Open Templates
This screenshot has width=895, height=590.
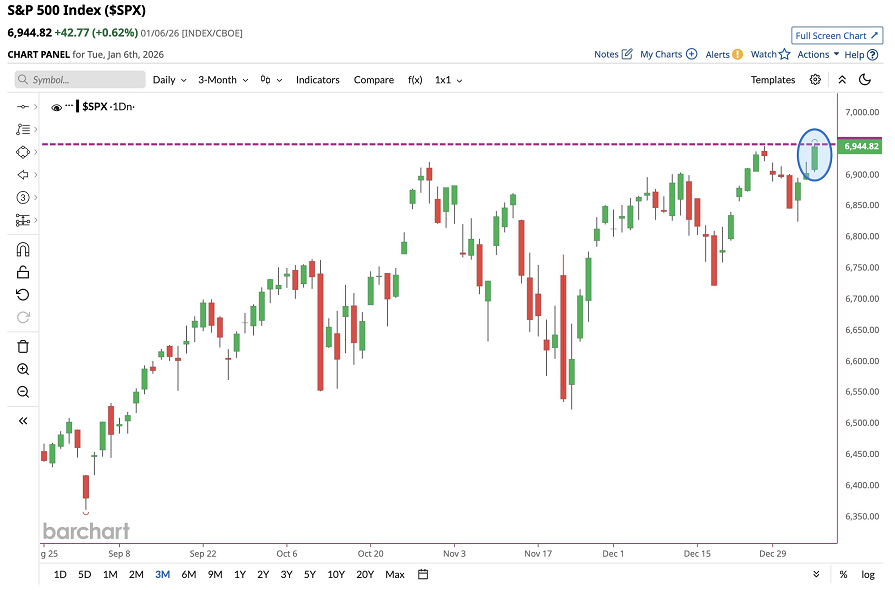(x=772, y=79)
